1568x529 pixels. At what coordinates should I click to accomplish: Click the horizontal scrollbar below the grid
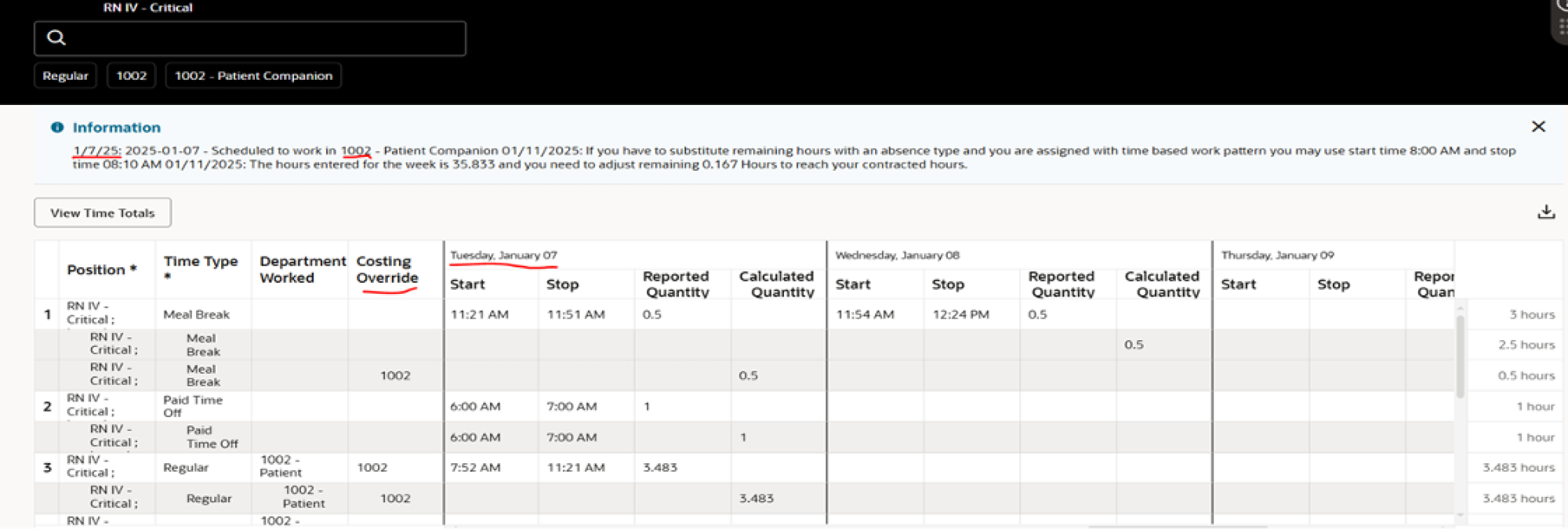coord(1176,527)
